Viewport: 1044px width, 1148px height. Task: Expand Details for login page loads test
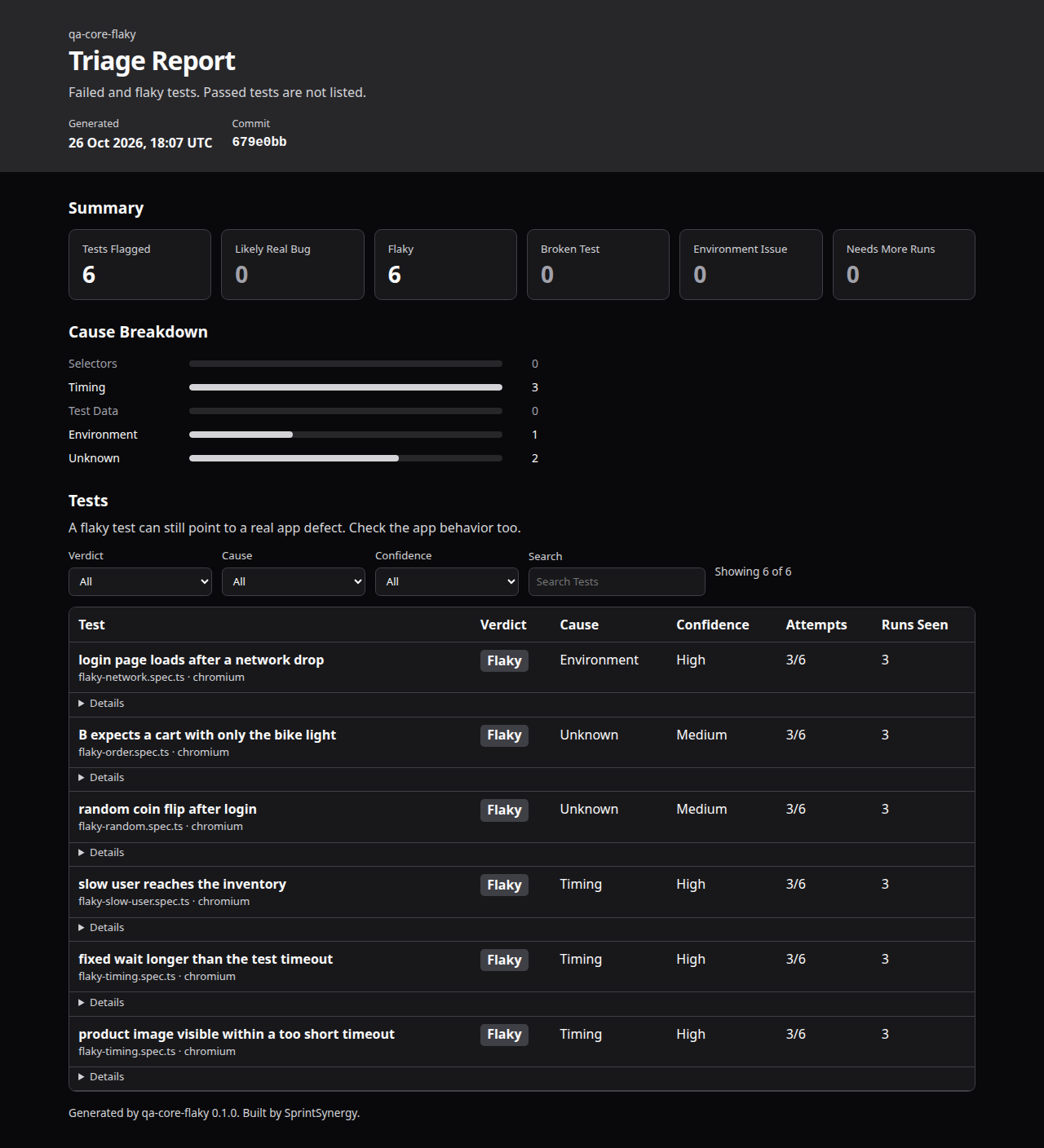pos(101,704)
